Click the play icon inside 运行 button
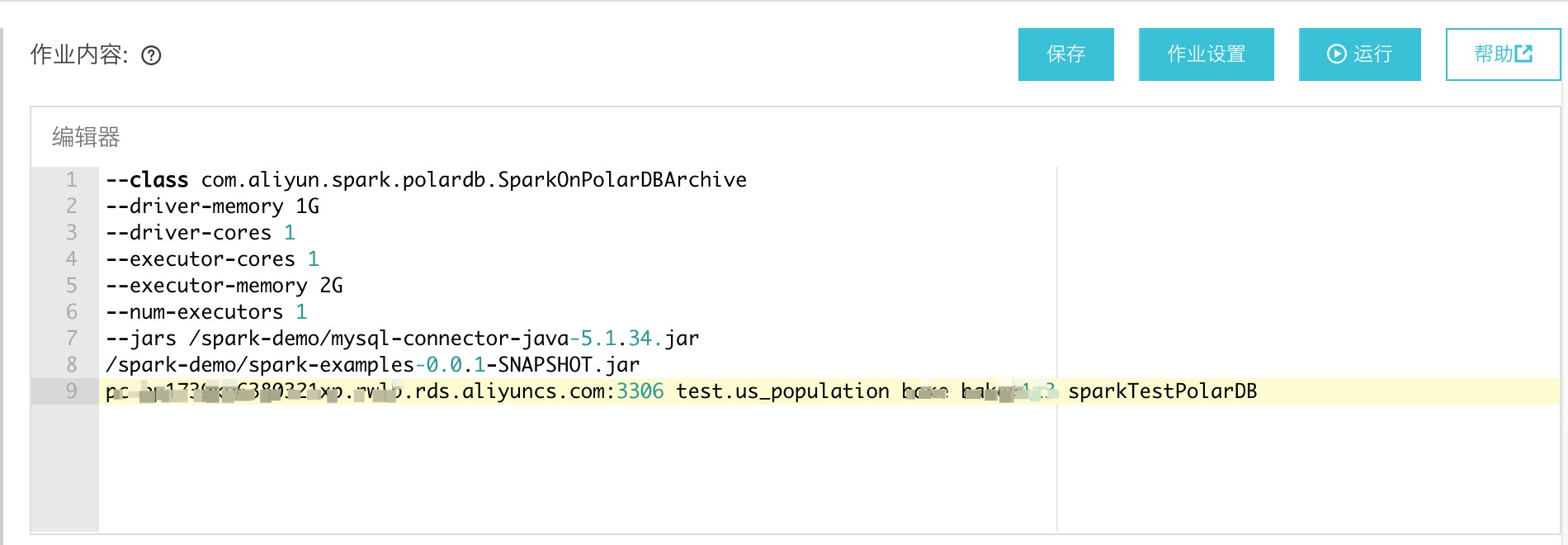 click(1336, 54)
